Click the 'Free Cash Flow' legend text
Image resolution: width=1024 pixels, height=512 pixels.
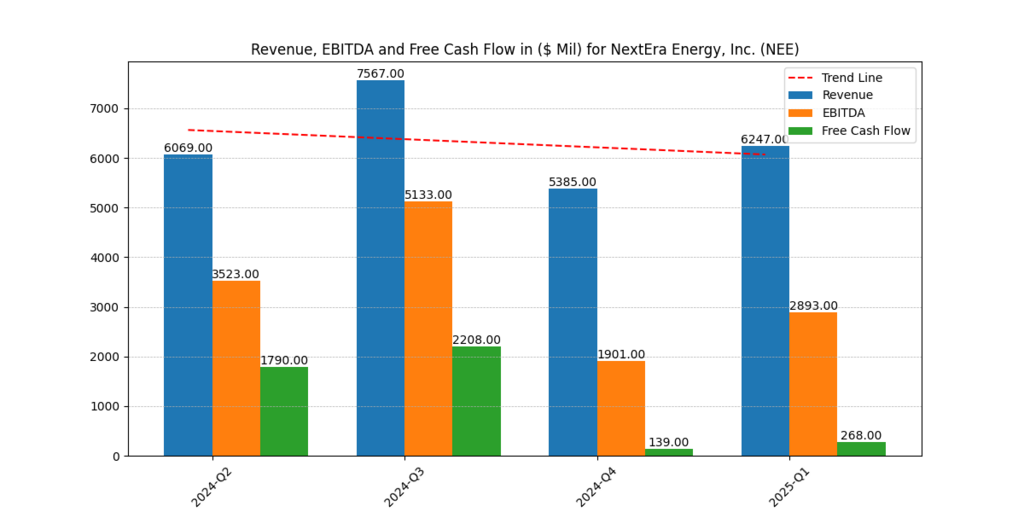click(x=866, y=131)
